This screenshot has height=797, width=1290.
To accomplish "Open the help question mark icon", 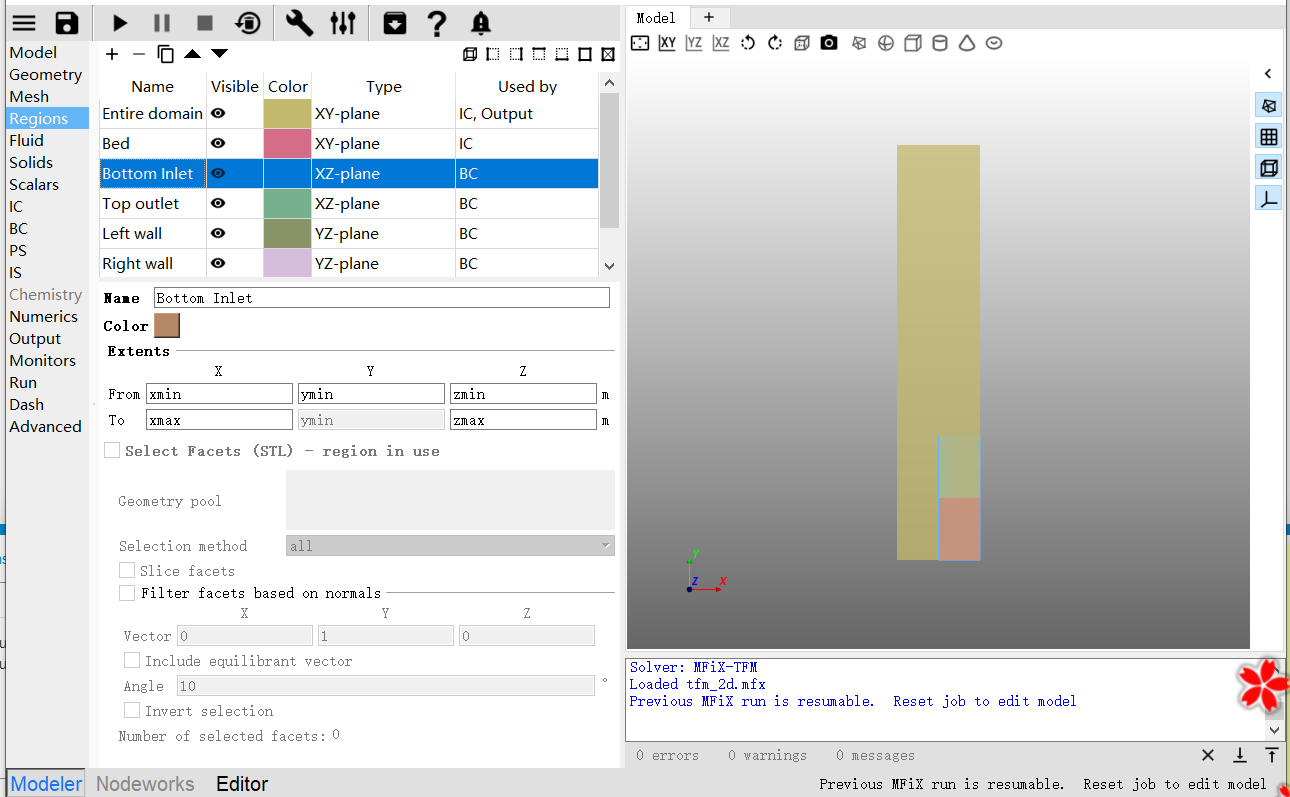I will pos(436,23).
